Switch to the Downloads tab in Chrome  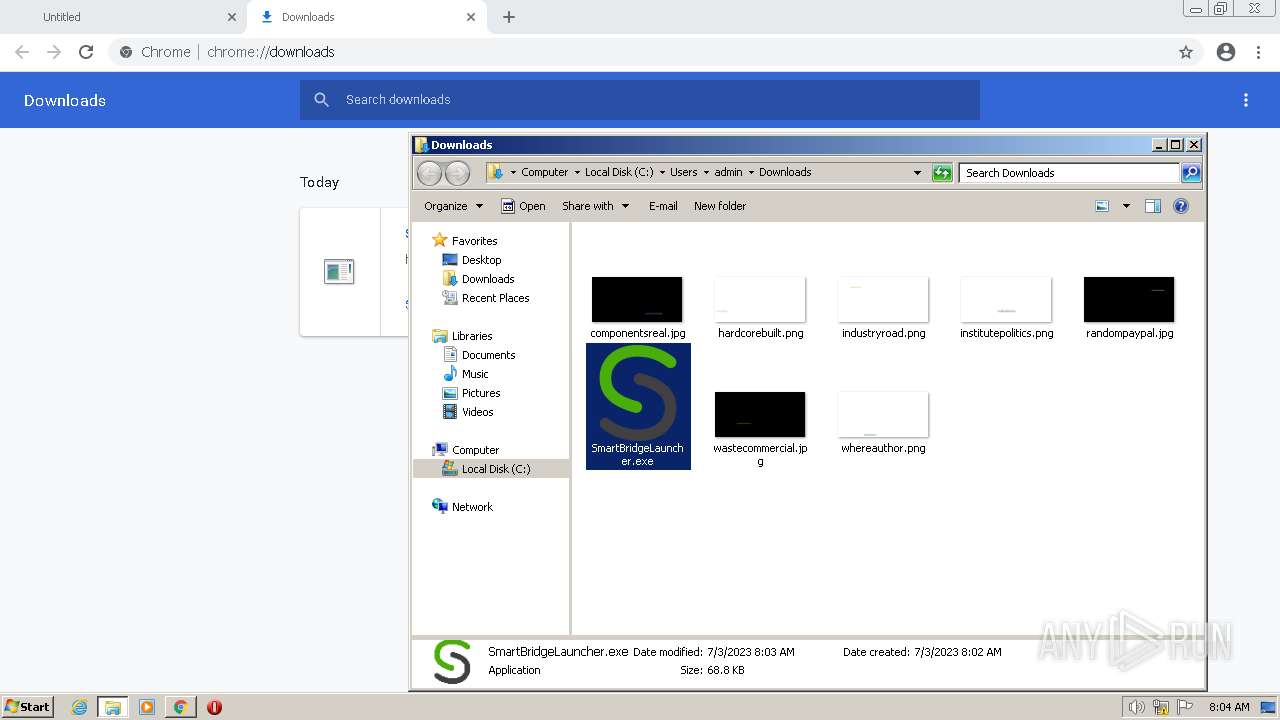(x=366, y=17)
